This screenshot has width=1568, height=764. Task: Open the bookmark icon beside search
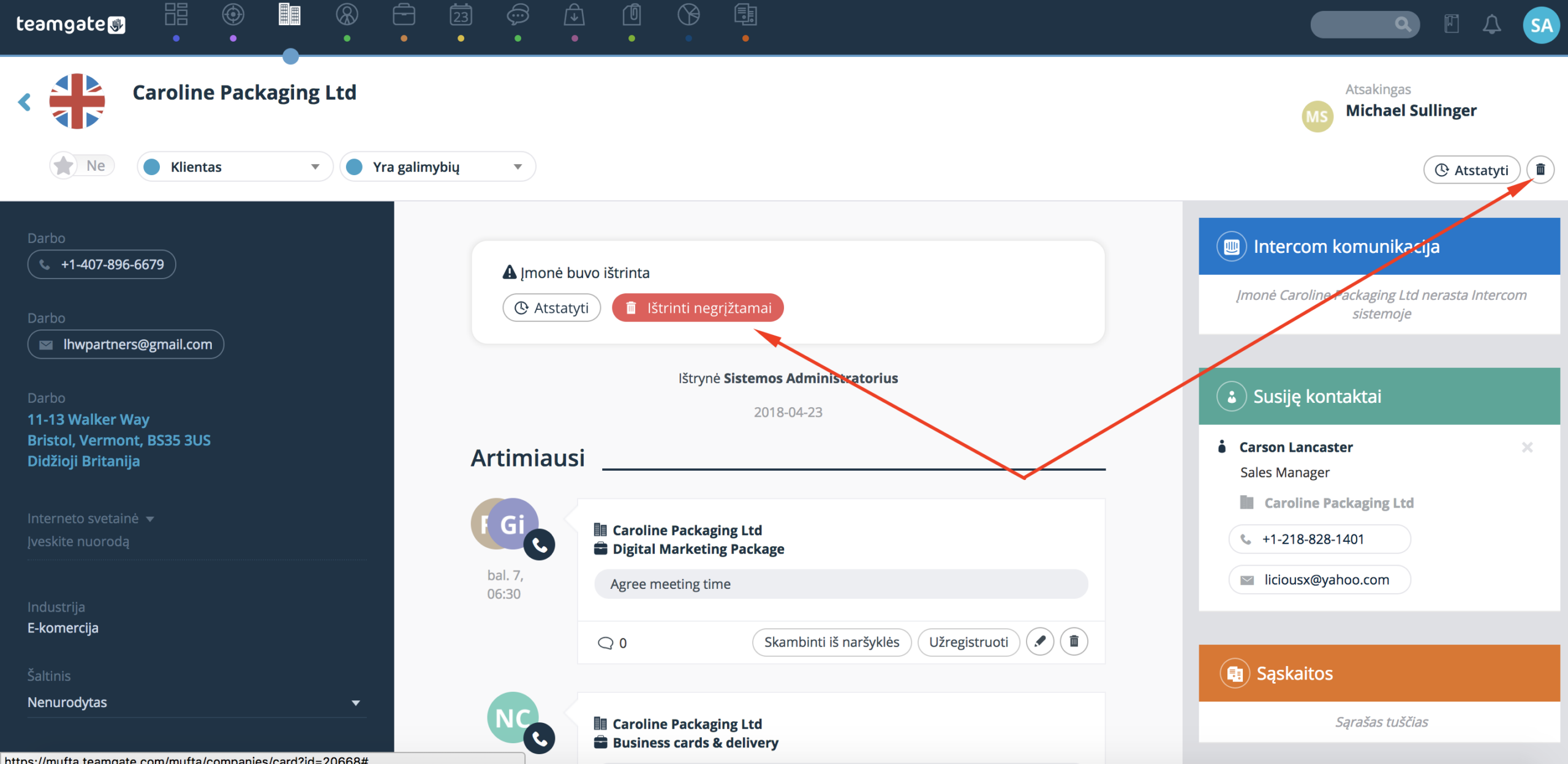[x=1452, y=24]
